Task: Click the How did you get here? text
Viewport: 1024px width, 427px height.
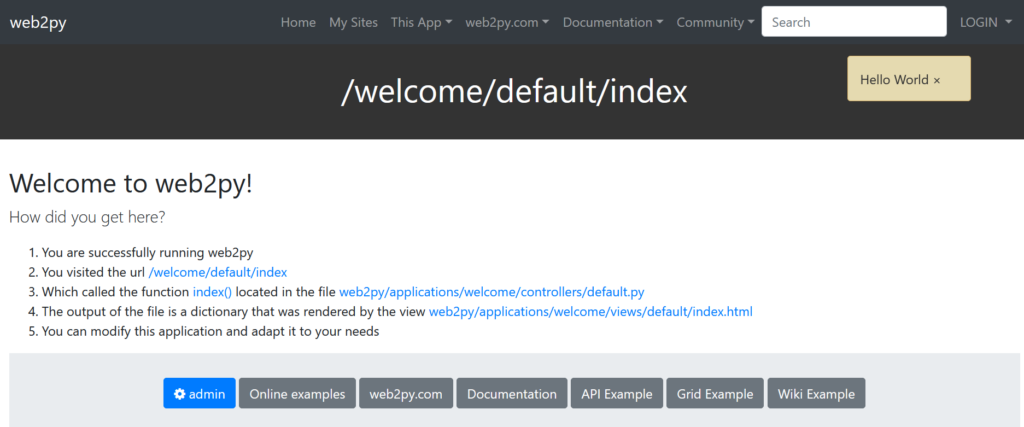Action: 87,217
